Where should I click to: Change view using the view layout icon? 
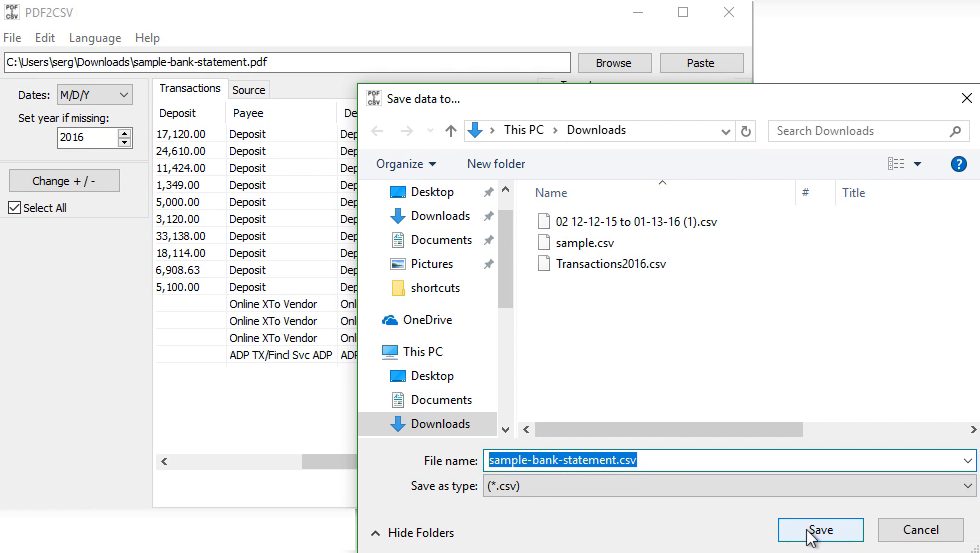click(896, 164)
